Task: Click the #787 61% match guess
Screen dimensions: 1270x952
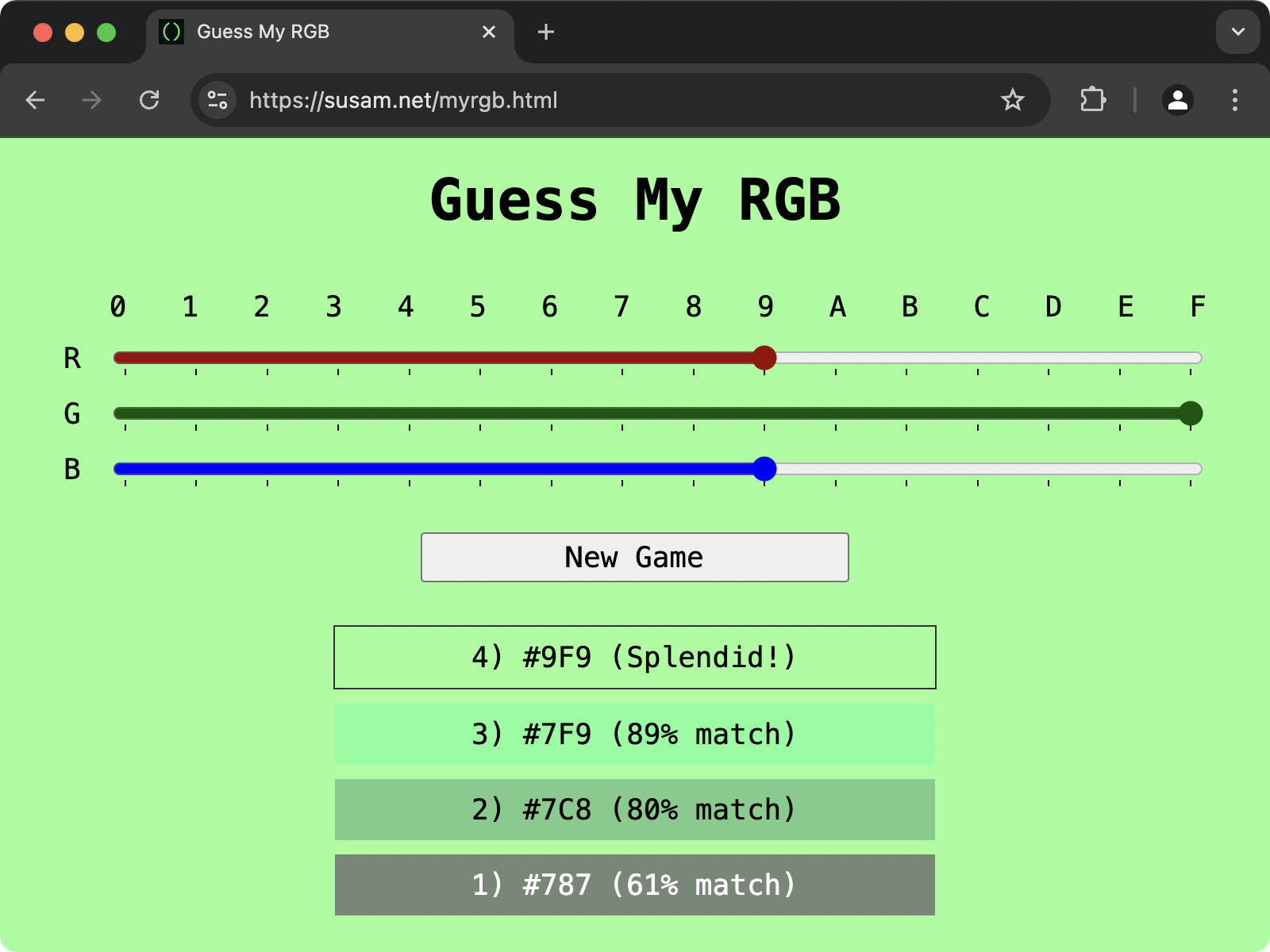Action: [x=634, y=885]
